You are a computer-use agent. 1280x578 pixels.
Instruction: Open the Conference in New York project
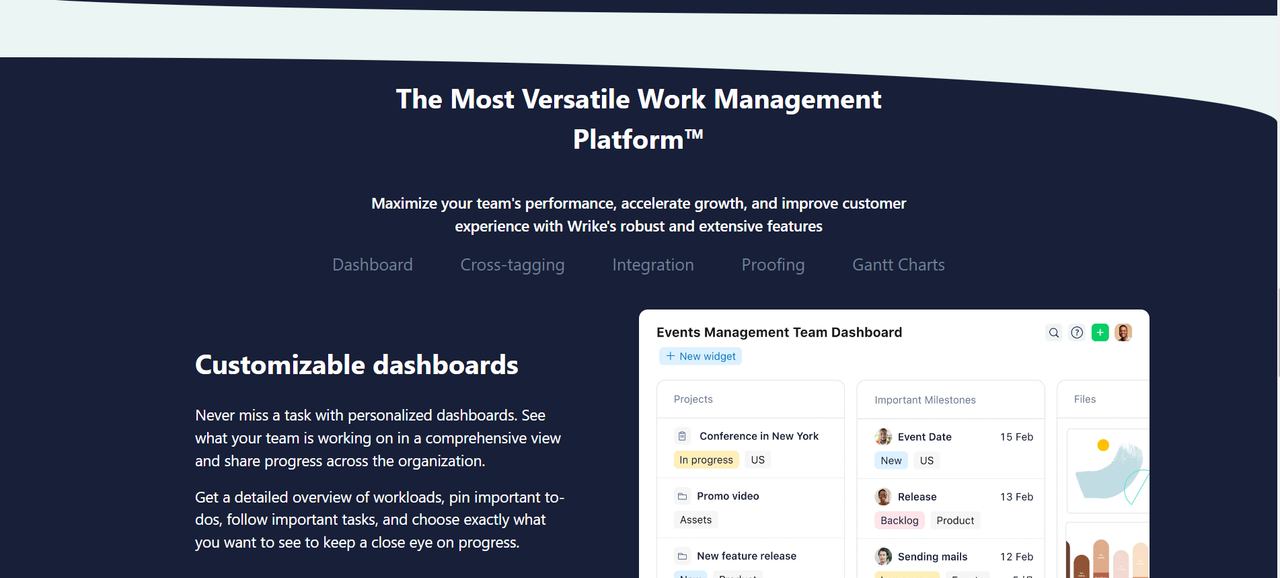click(x=759, y=436)
